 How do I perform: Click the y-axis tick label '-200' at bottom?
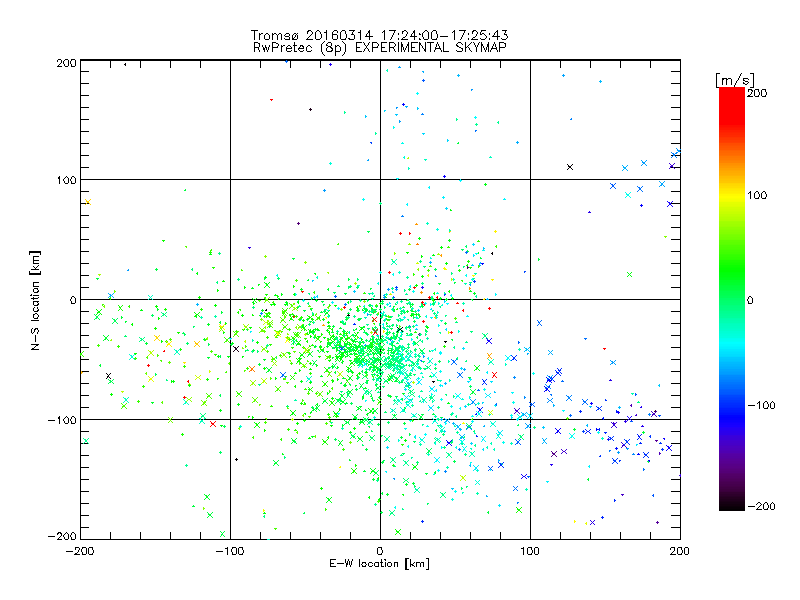coord(62,536)
